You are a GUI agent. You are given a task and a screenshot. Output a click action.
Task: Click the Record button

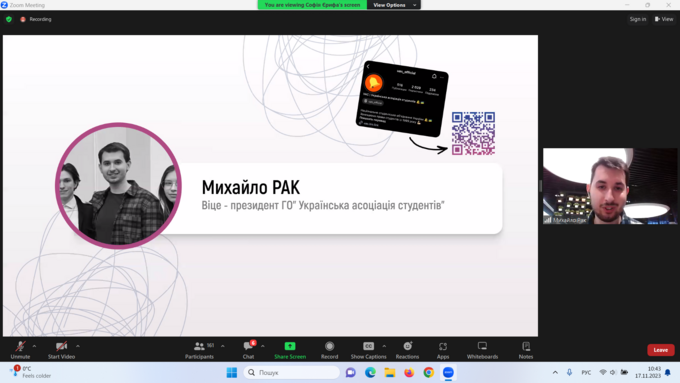(329, 350)
